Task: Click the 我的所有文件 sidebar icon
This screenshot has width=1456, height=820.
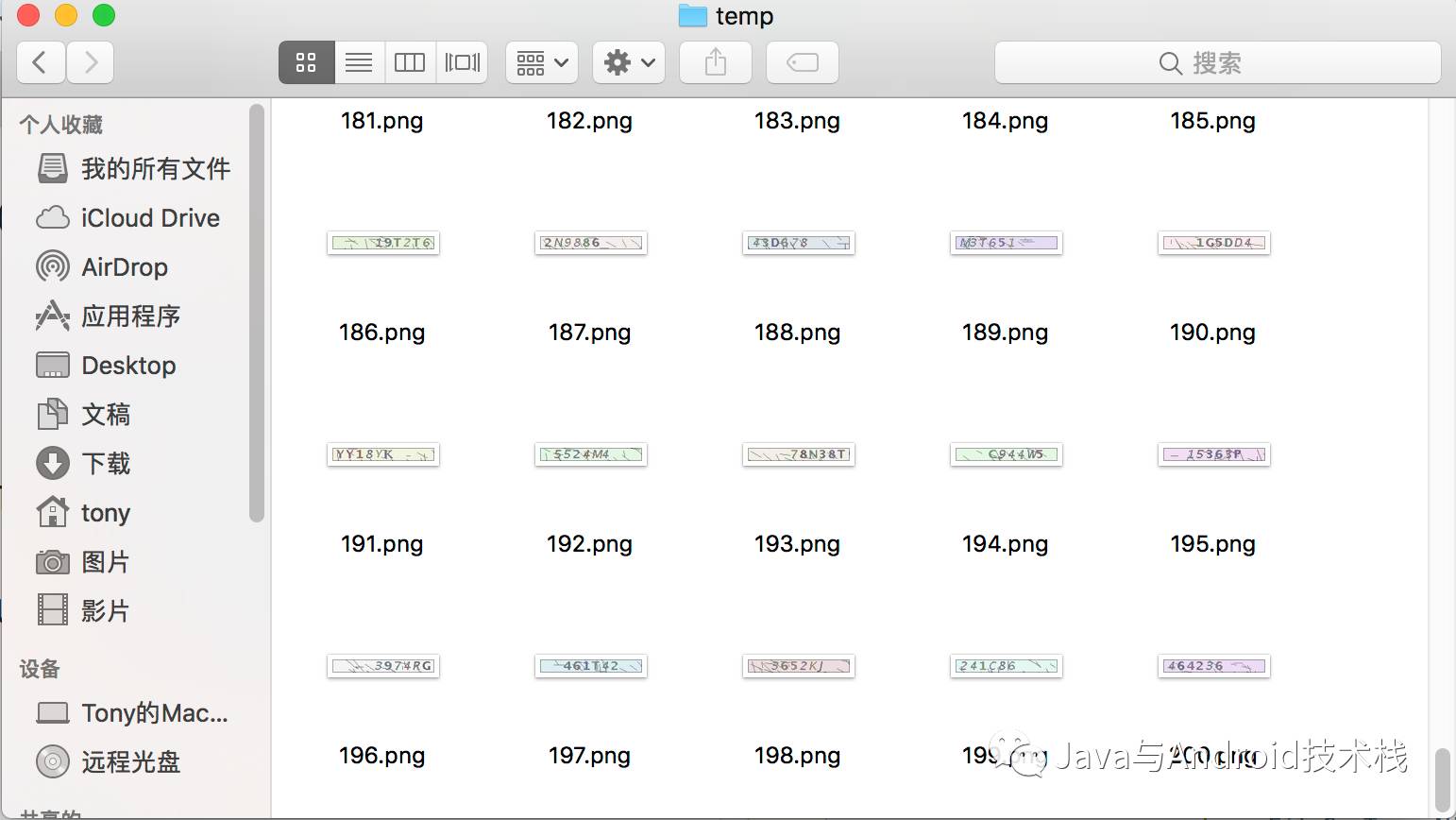Action: [x=53, y=169]
